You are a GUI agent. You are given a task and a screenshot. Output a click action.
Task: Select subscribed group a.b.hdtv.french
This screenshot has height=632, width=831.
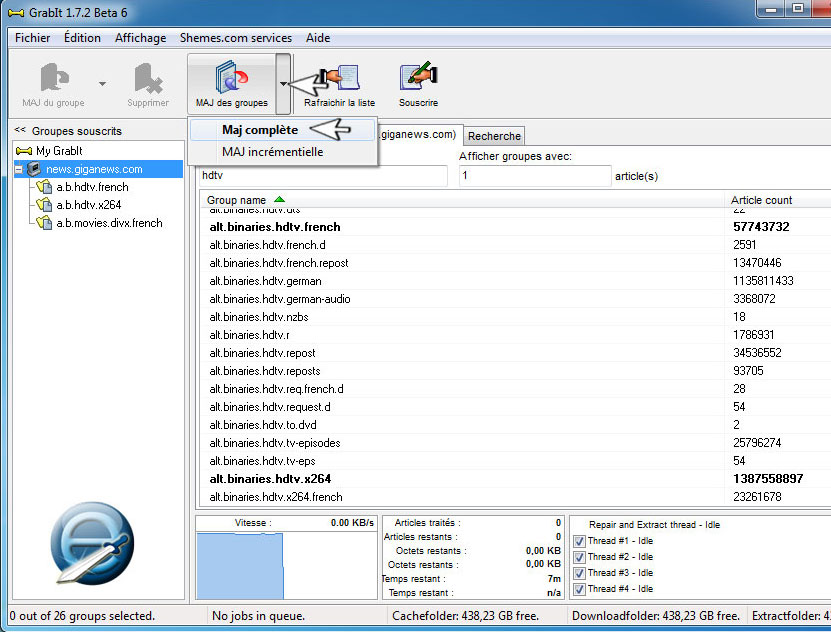(92, 187)
